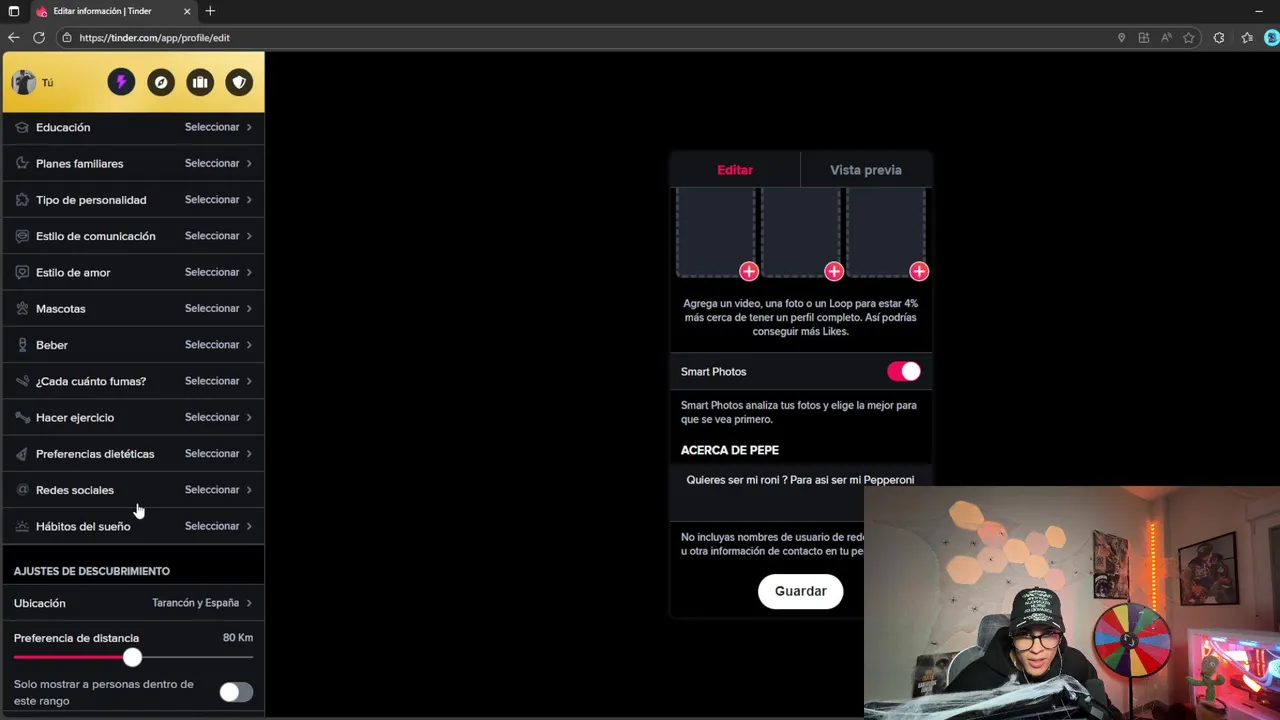Open the Explore compass icon
The image size is (1280, 720).
161,82
